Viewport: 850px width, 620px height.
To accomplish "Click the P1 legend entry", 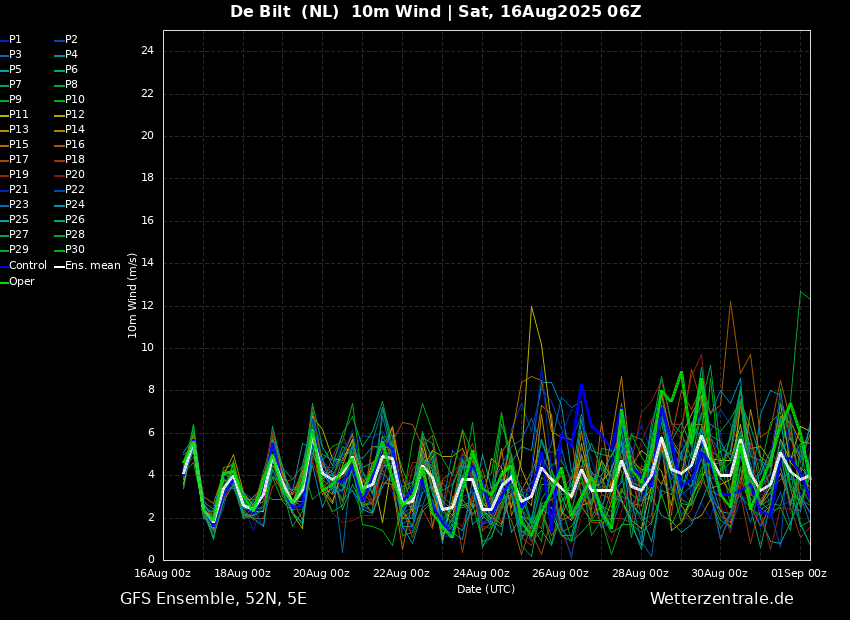I will pyautogui.click(x=15, y=40).
